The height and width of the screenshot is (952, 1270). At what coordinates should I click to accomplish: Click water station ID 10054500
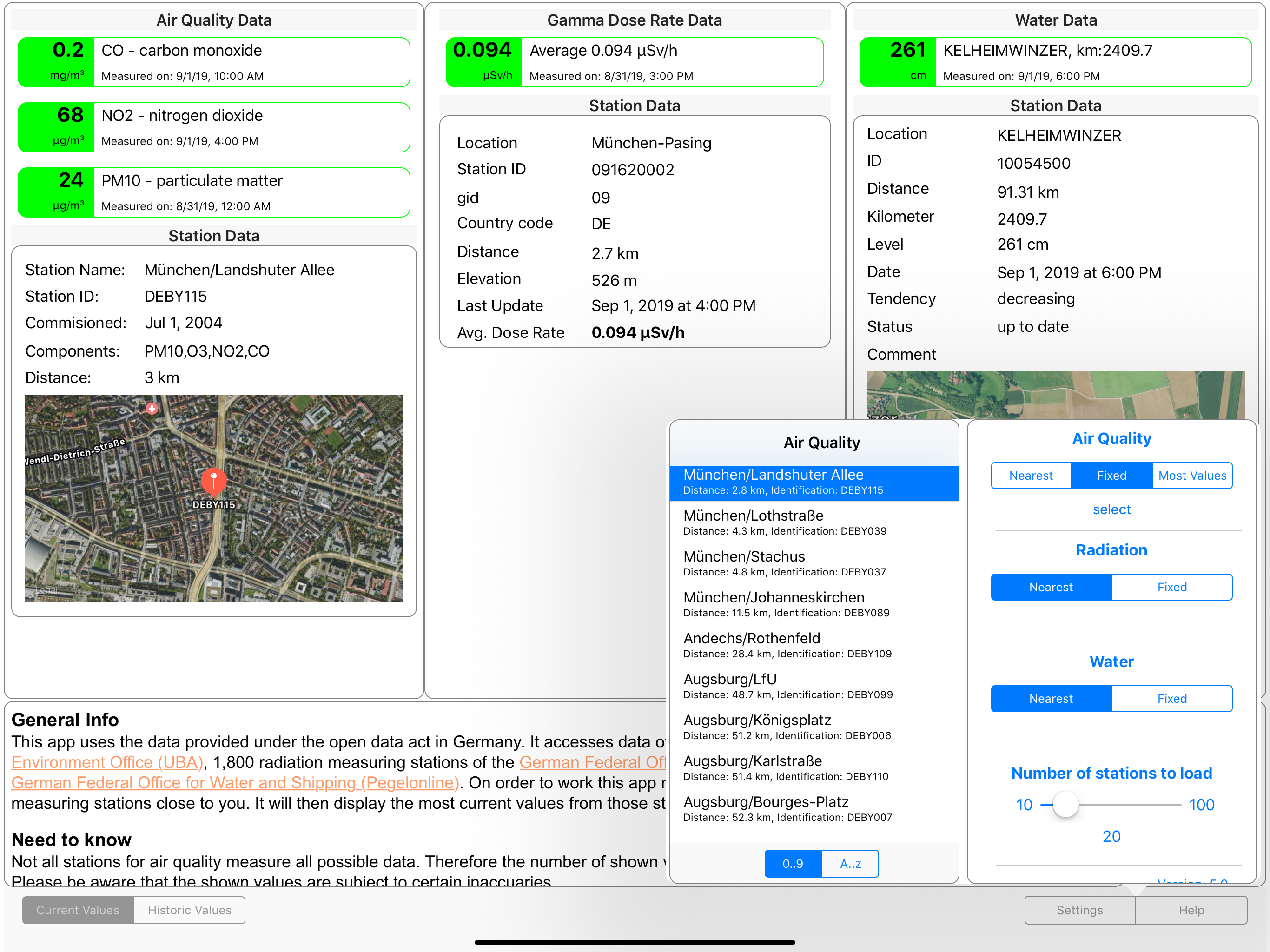tap(1033, 163)
